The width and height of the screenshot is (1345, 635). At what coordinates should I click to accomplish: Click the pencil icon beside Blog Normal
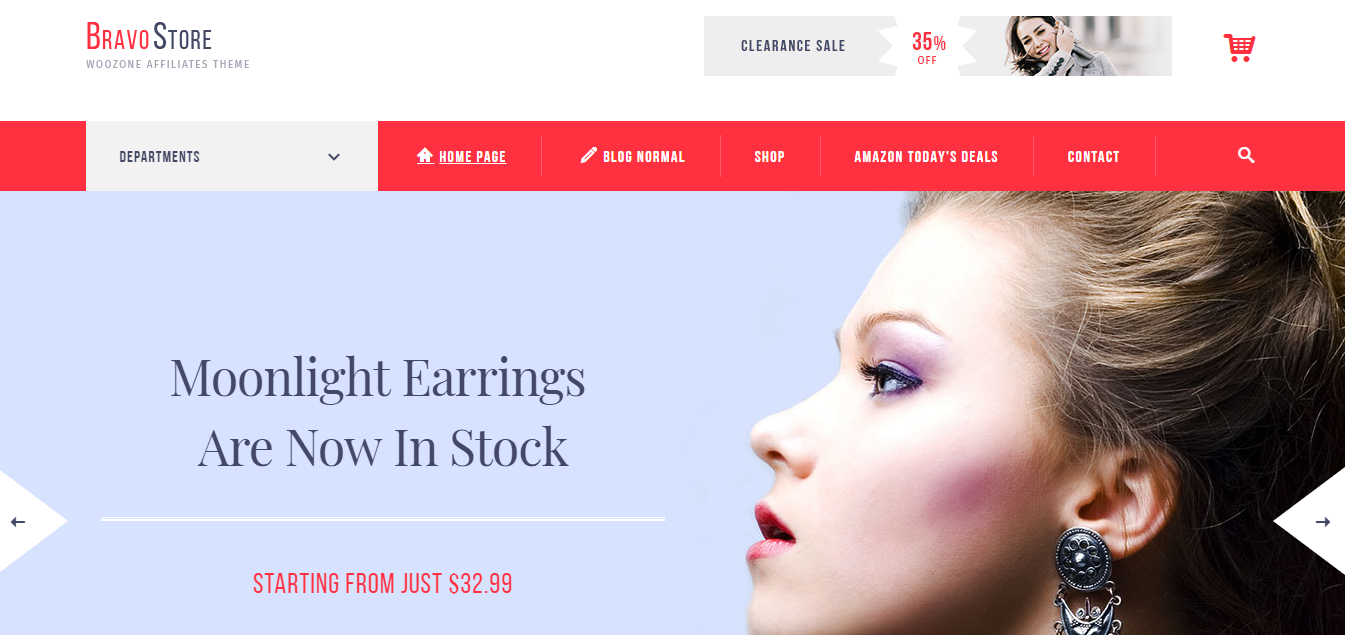tap(589, 155)
